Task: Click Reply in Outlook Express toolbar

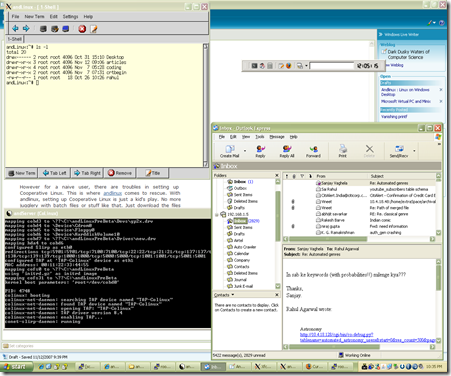Action: pyautogui.click(x=260, y=151)
